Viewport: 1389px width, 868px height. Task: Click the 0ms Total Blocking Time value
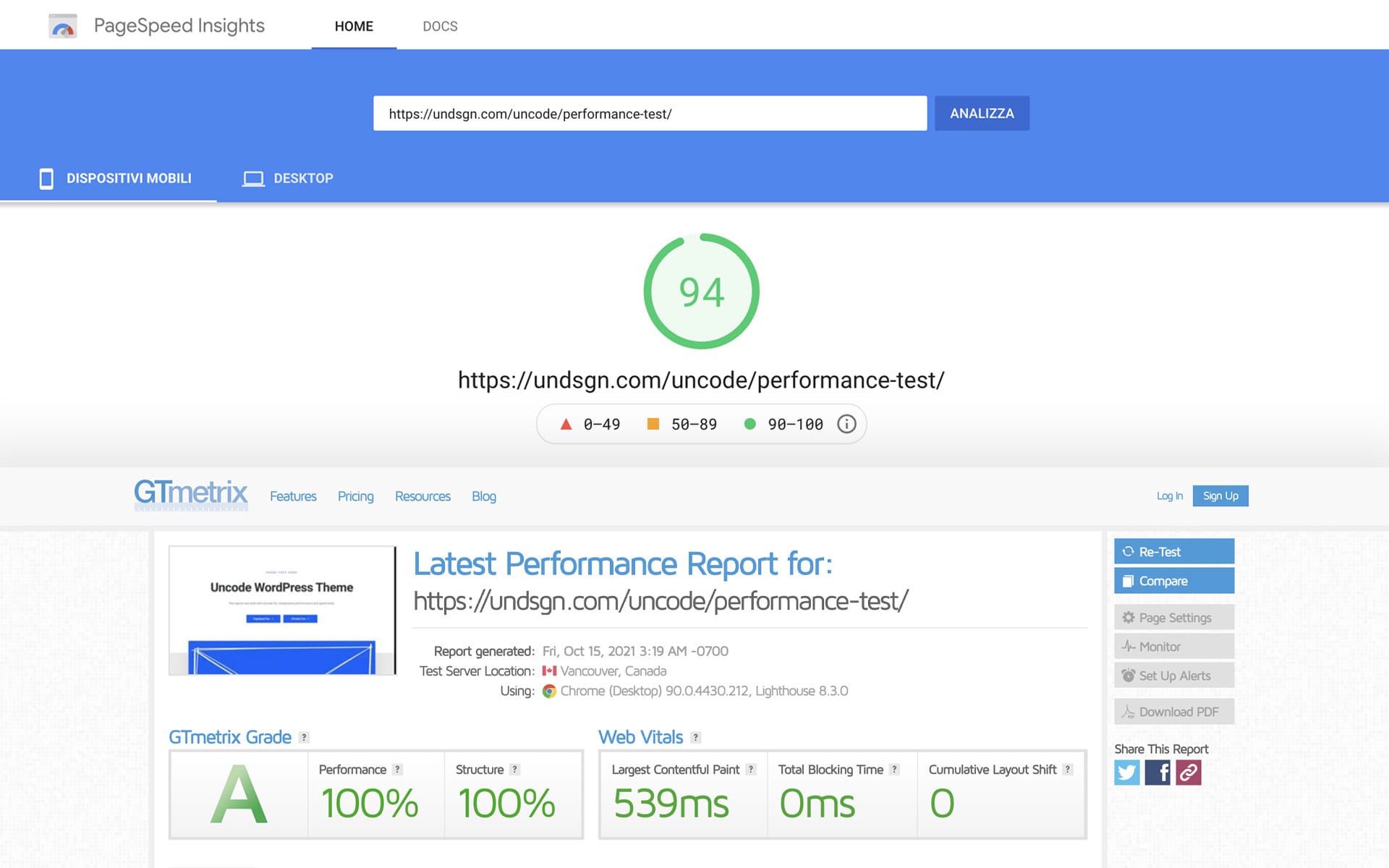(817, 804)
